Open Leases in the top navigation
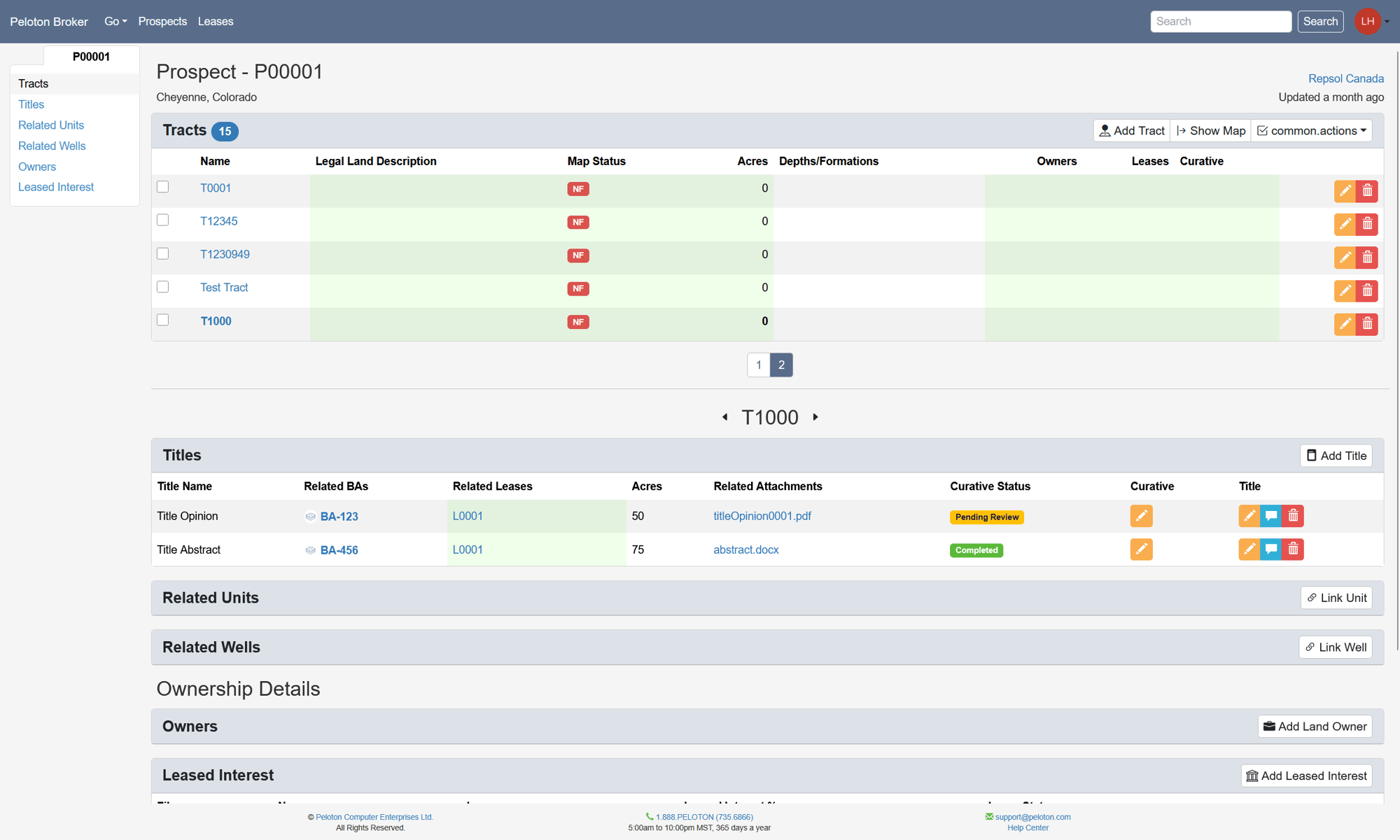This screenshot has width=1400, height=840. coord(216,22)
